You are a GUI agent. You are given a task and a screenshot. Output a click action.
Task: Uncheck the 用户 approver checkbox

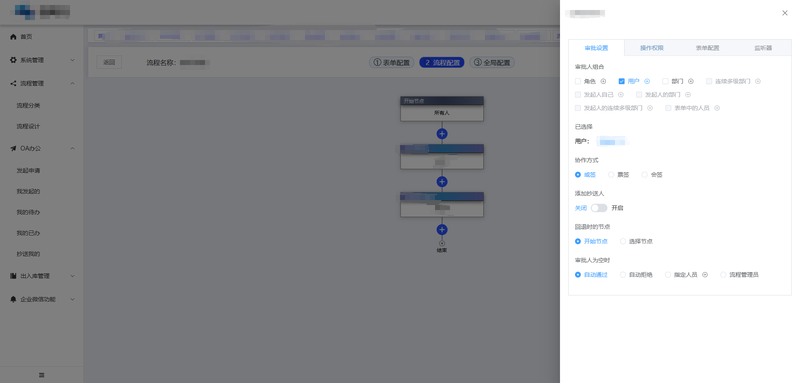tap(621, 81)
